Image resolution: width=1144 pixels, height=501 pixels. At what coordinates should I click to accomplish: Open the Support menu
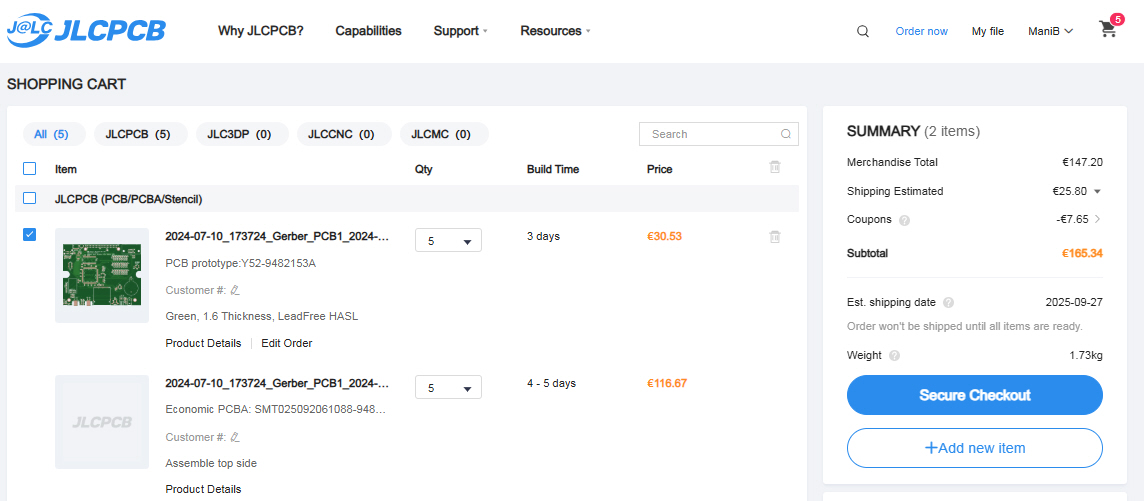(x=460, y=31)
